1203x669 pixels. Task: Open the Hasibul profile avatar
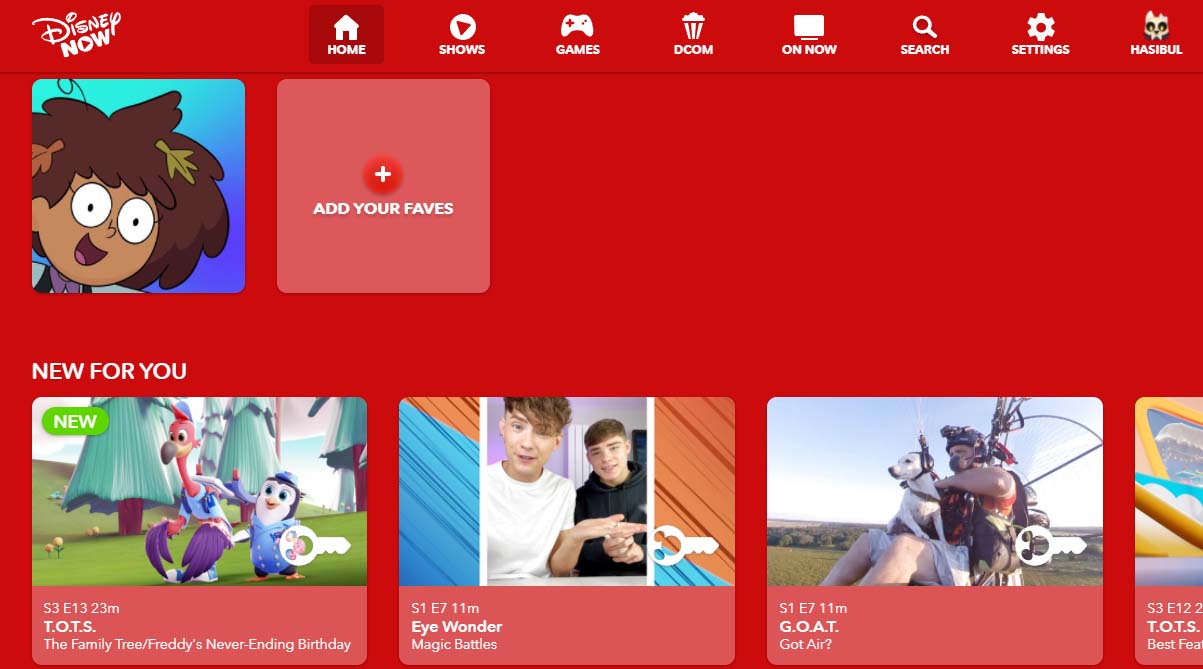[x=1156, y=27]
